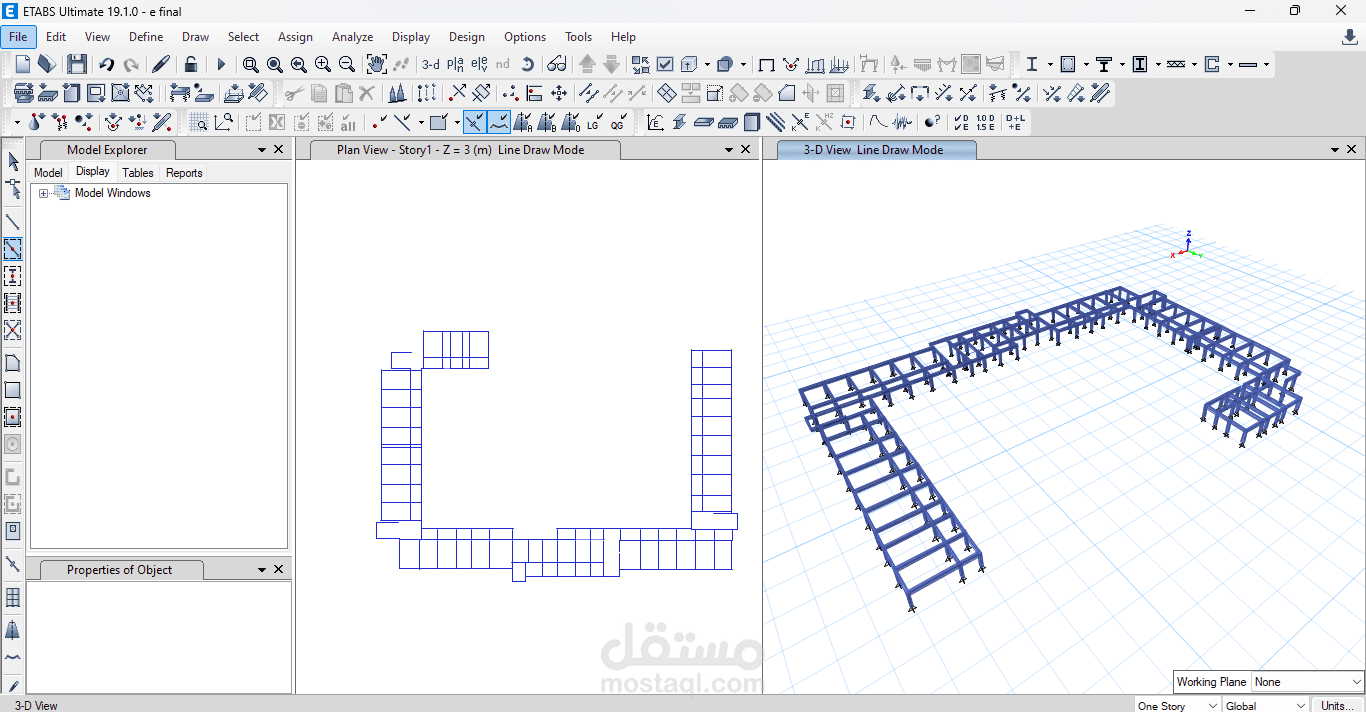
Task: Open 3-D View window dropdown arrow
Action: (1335, 149)
